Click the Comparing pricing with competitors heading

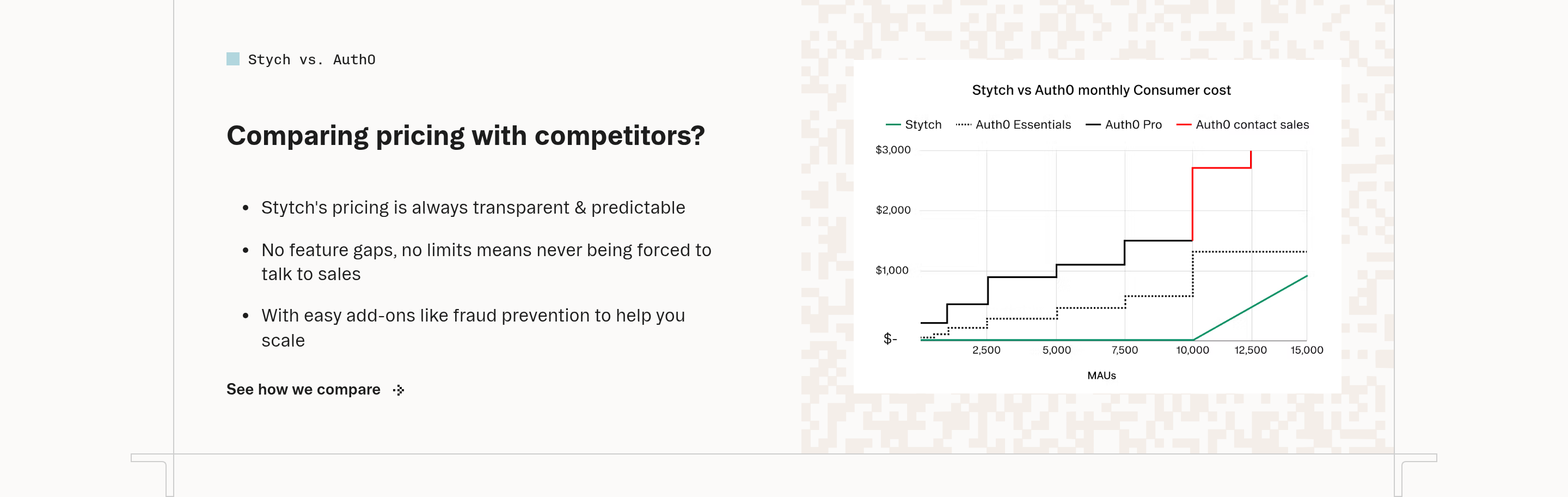click(465, 135)
